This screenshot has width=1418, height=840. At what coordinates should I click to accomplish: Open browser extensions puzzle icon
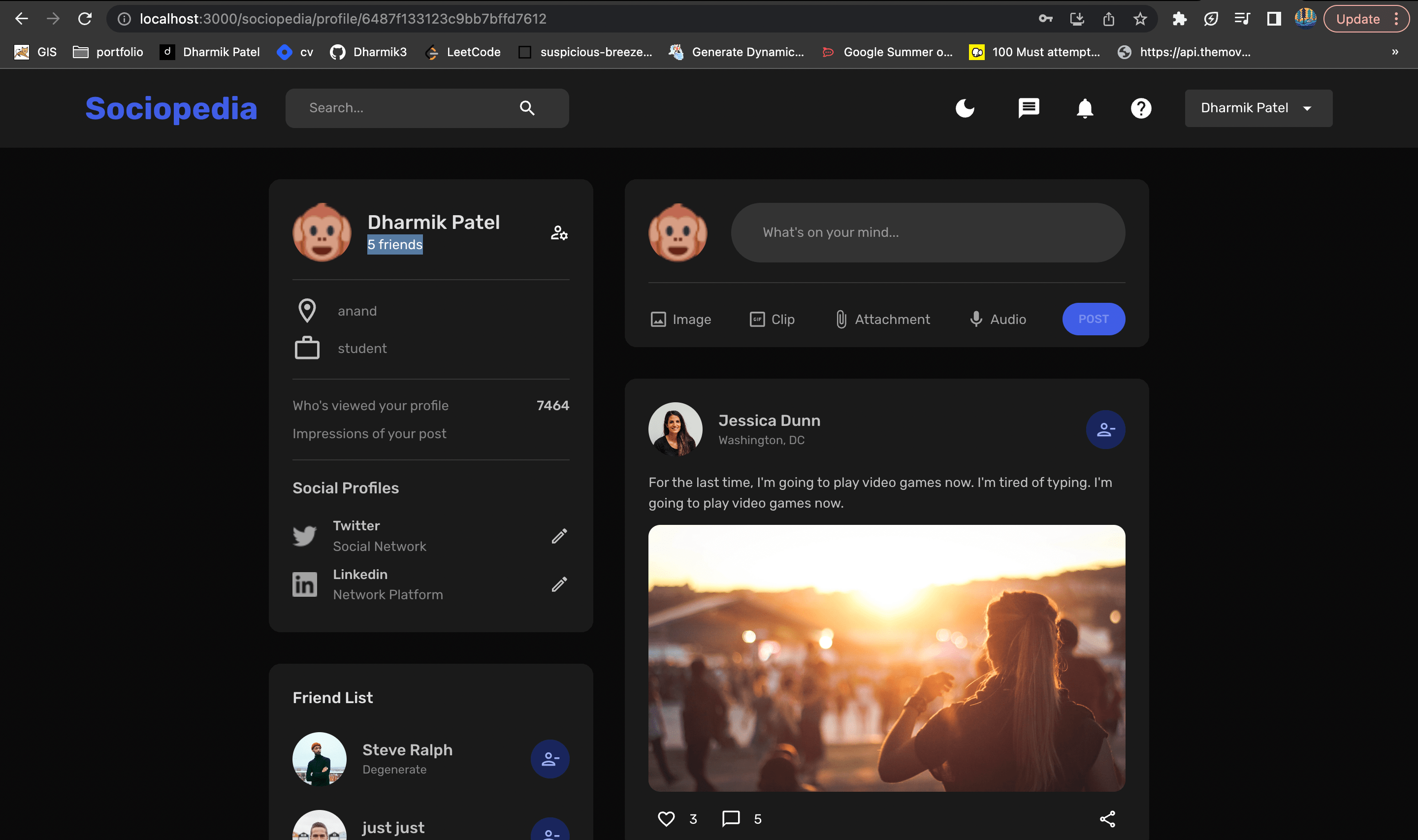(x=1179, y=19)
